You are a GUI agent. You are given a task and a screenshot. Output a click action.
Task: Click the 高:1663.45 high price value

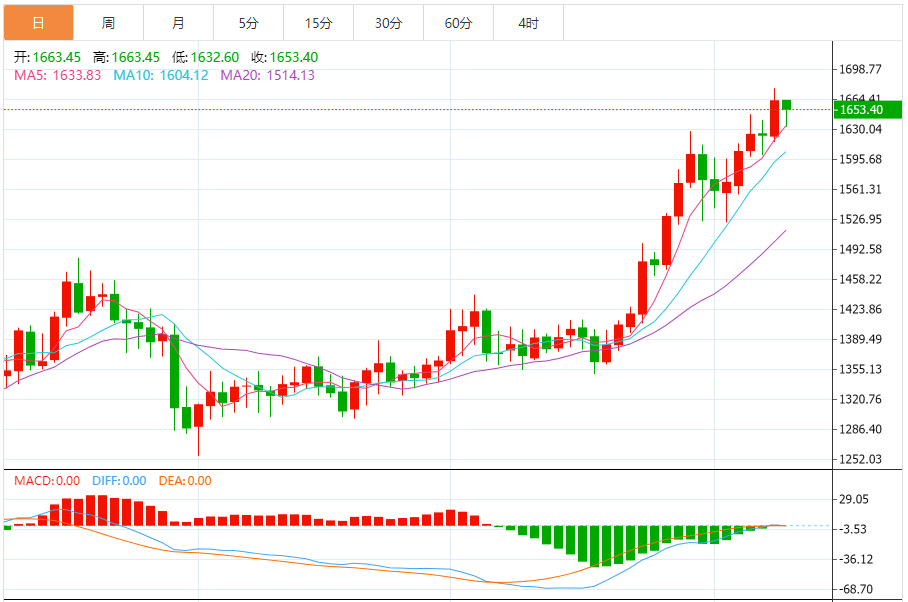pos(126,57)
